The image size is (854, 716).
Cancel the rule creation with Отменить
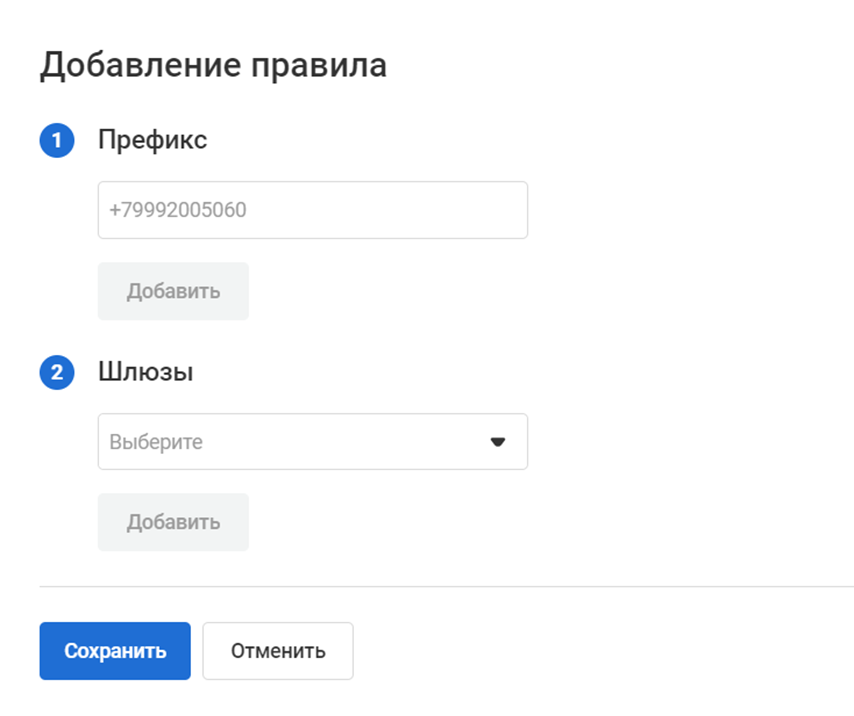tap(278, 651)
